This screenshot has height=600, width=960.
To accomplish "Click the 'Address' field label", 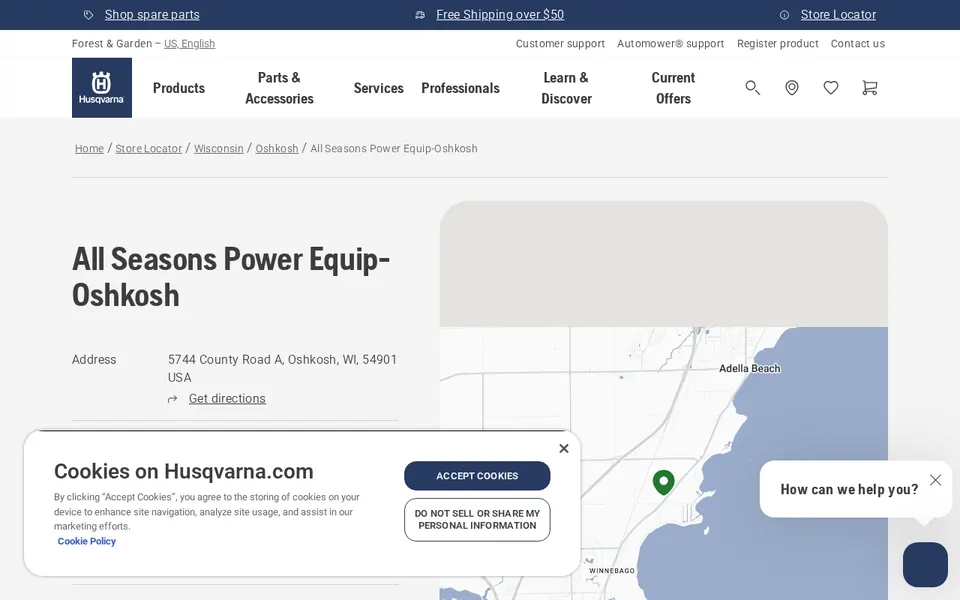I will click(x=94, y=359).
